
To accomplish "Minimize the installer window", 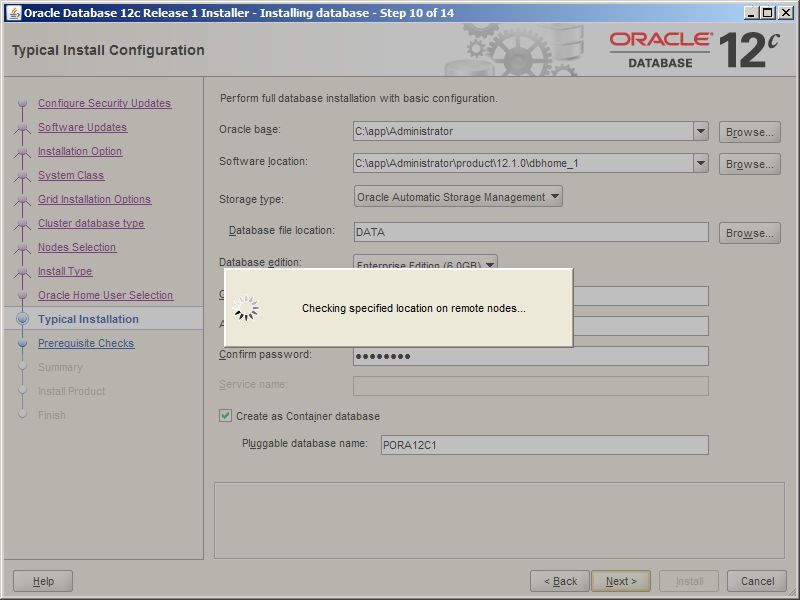I will coord(750,13).
